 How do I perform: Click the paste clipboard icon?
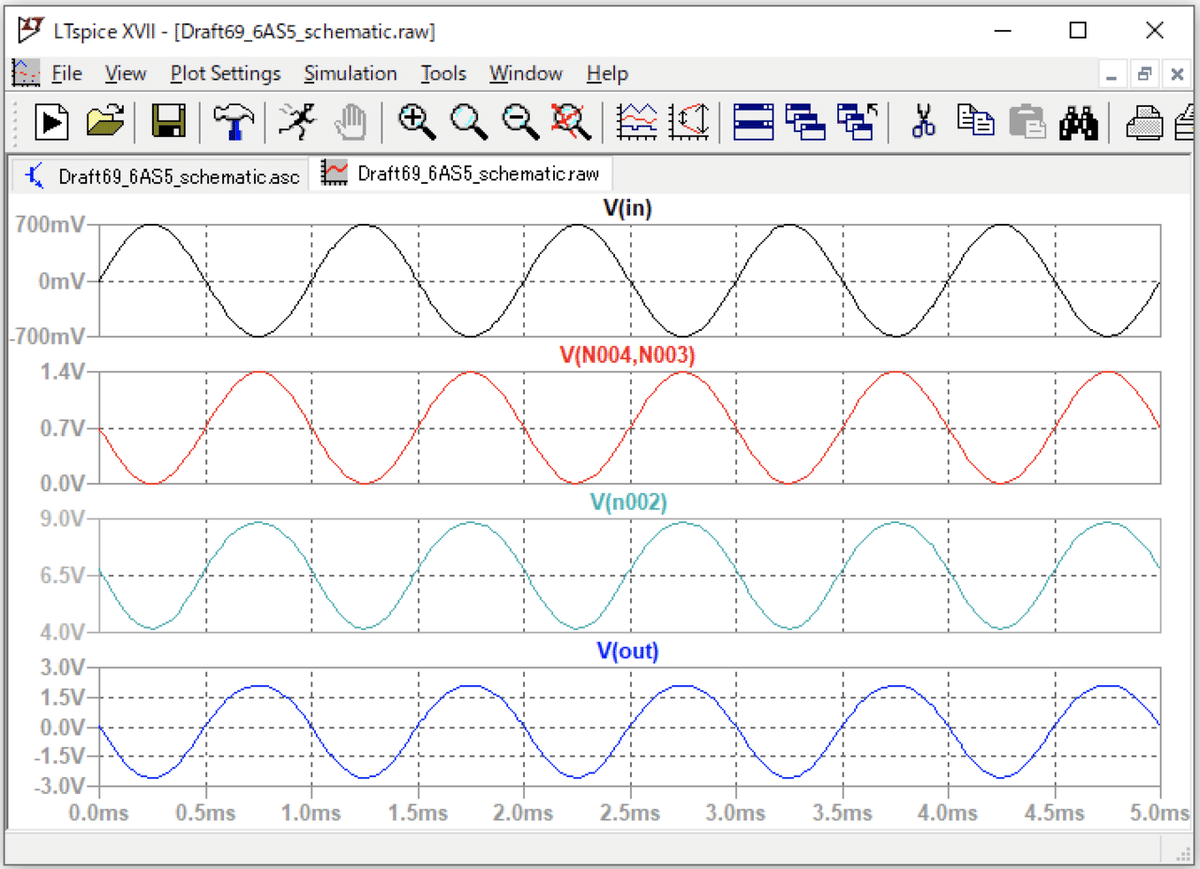point(1027,122)
